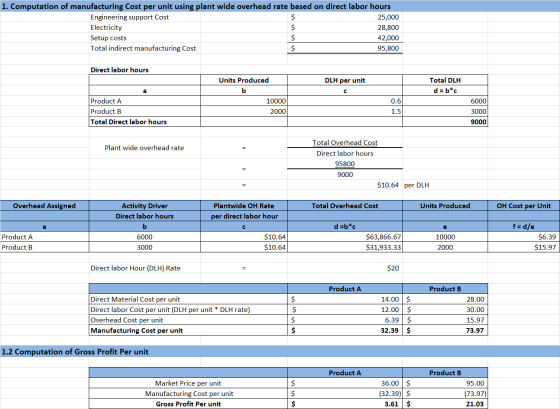Image resolution: width=560 pixels, height=409 pixels.
Task: Select the underlined 95800 numerator cell
Action: tap(345, 164)
